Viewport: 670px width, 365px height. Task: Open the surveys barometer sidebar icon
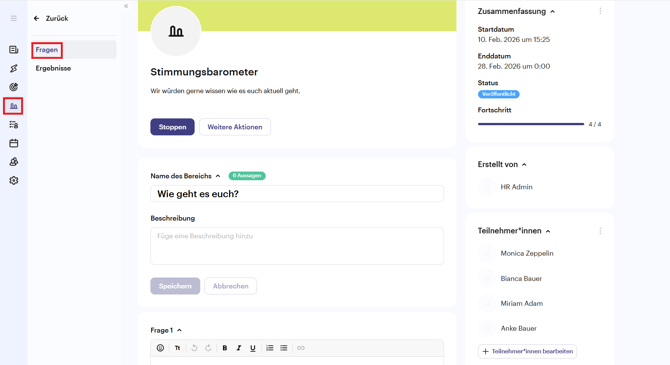(x=14, y=106)
